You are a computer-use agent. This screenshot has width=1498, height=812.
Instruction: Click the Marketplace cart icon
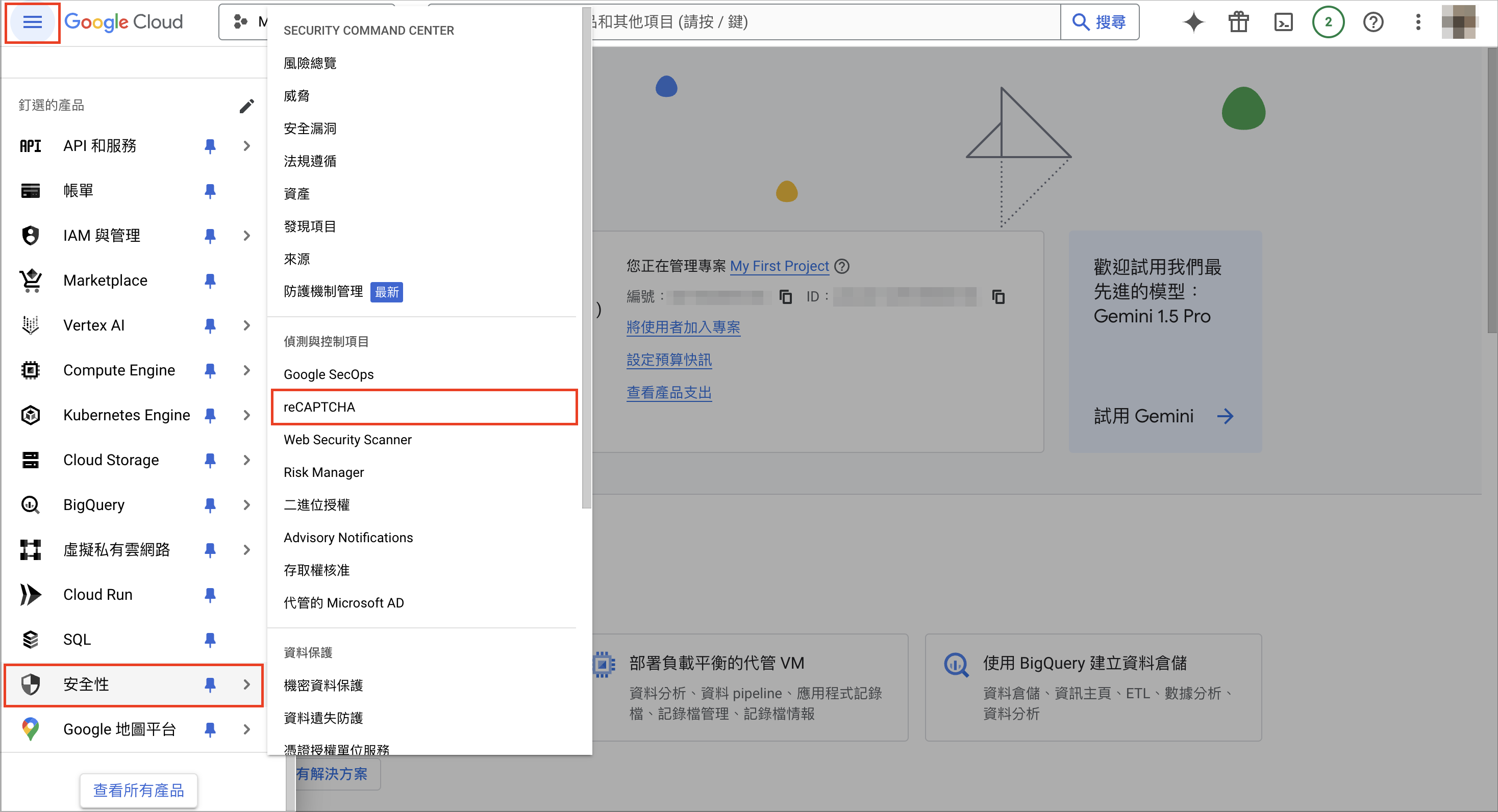(x=30, y=280)
